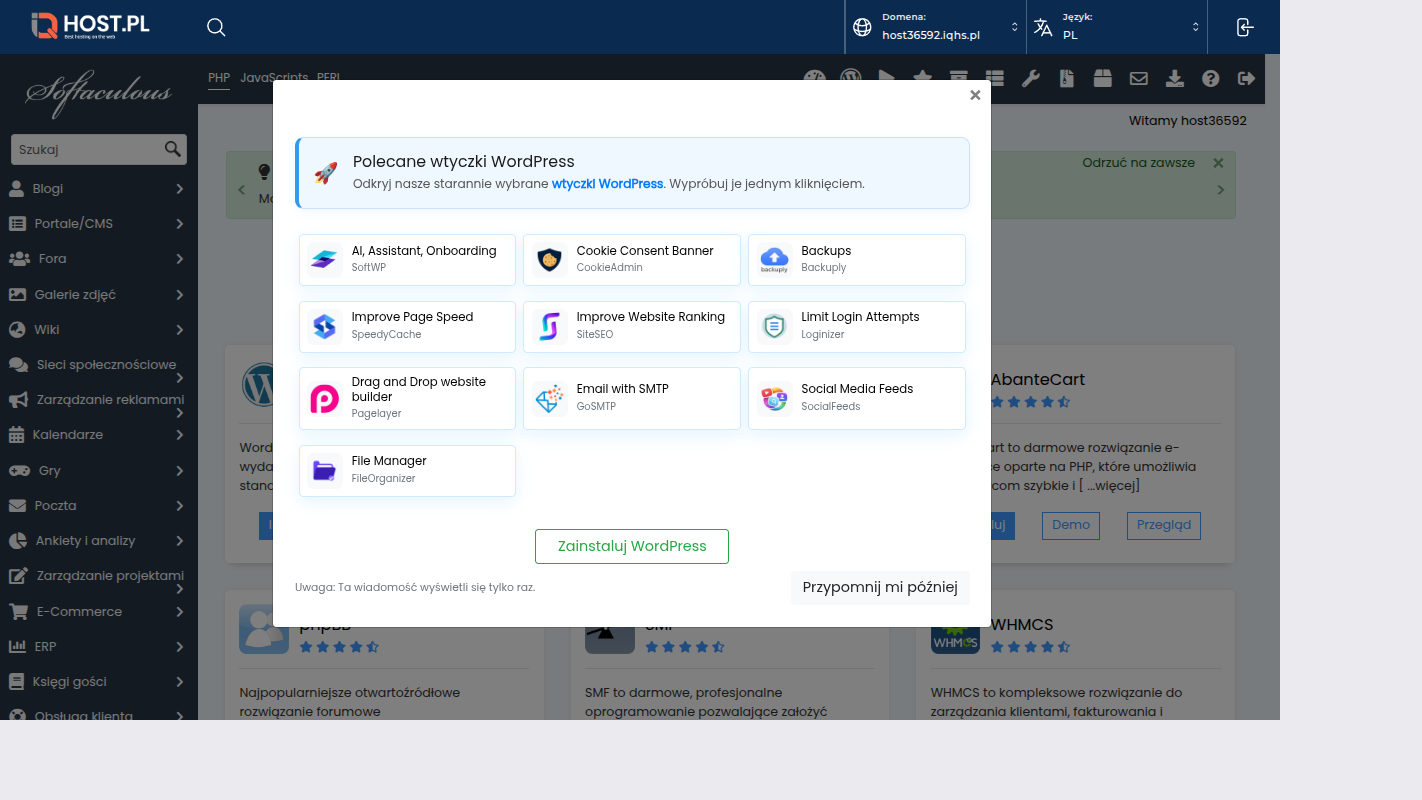Click the AbanteCart Demo button
1422x800 pixels.
click(x=1071, y=526)
